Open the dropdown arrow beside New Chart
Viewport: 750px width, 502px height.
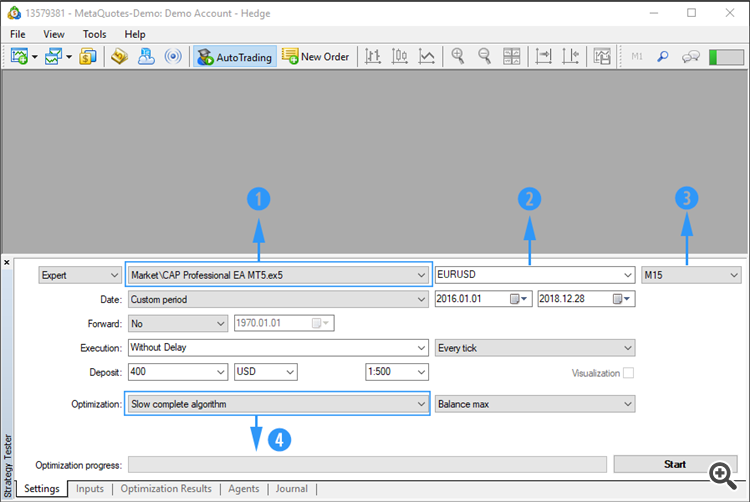[x=35, y=57]
